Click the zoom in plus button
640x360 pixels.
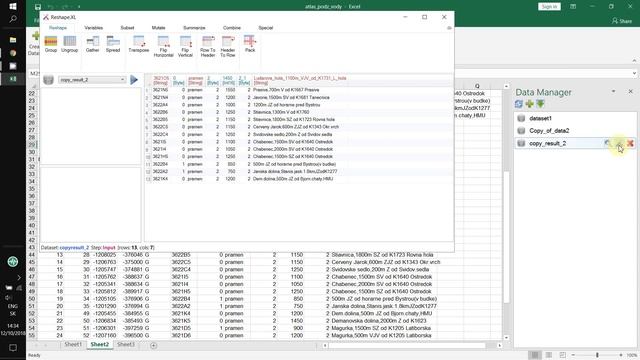621,355
